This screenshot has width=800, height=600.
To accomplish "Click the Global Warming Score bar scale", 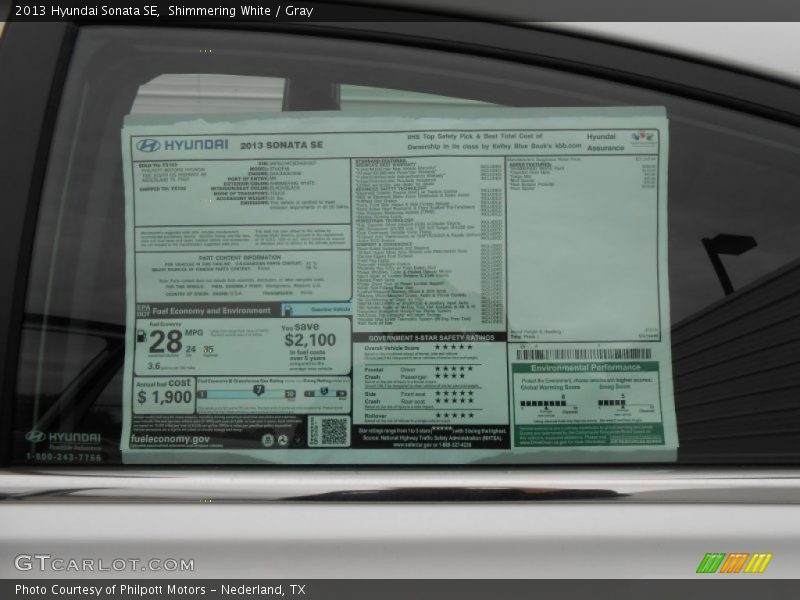I will pos(547,404).
